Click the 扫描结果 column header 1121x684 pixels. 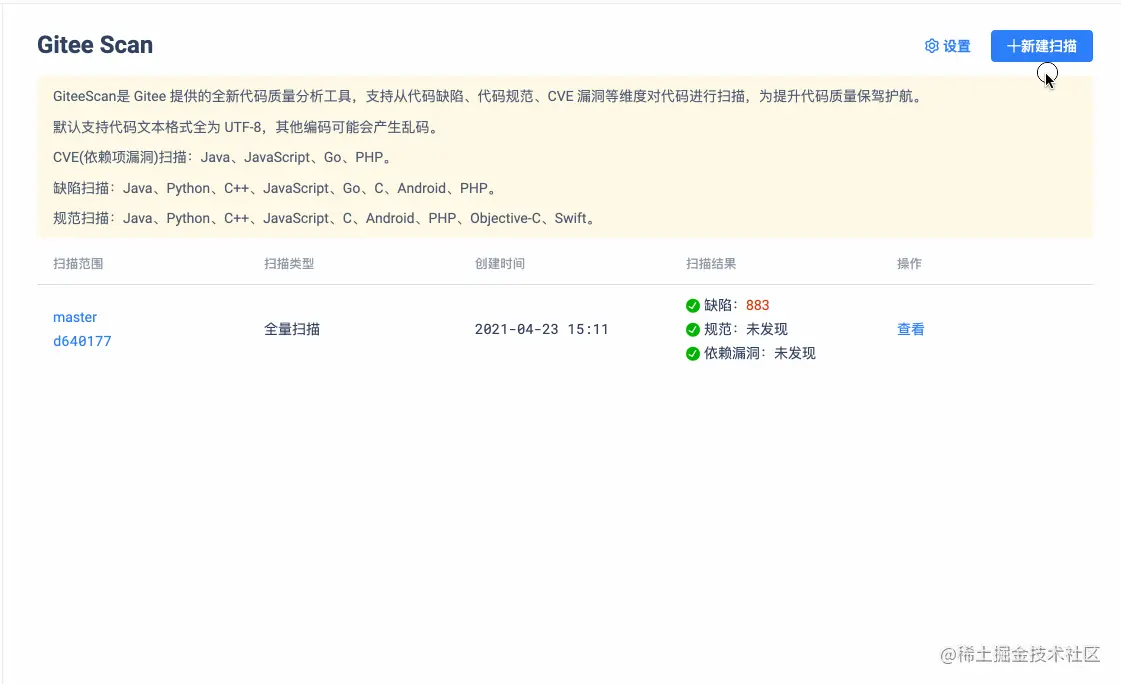(711, 263)
